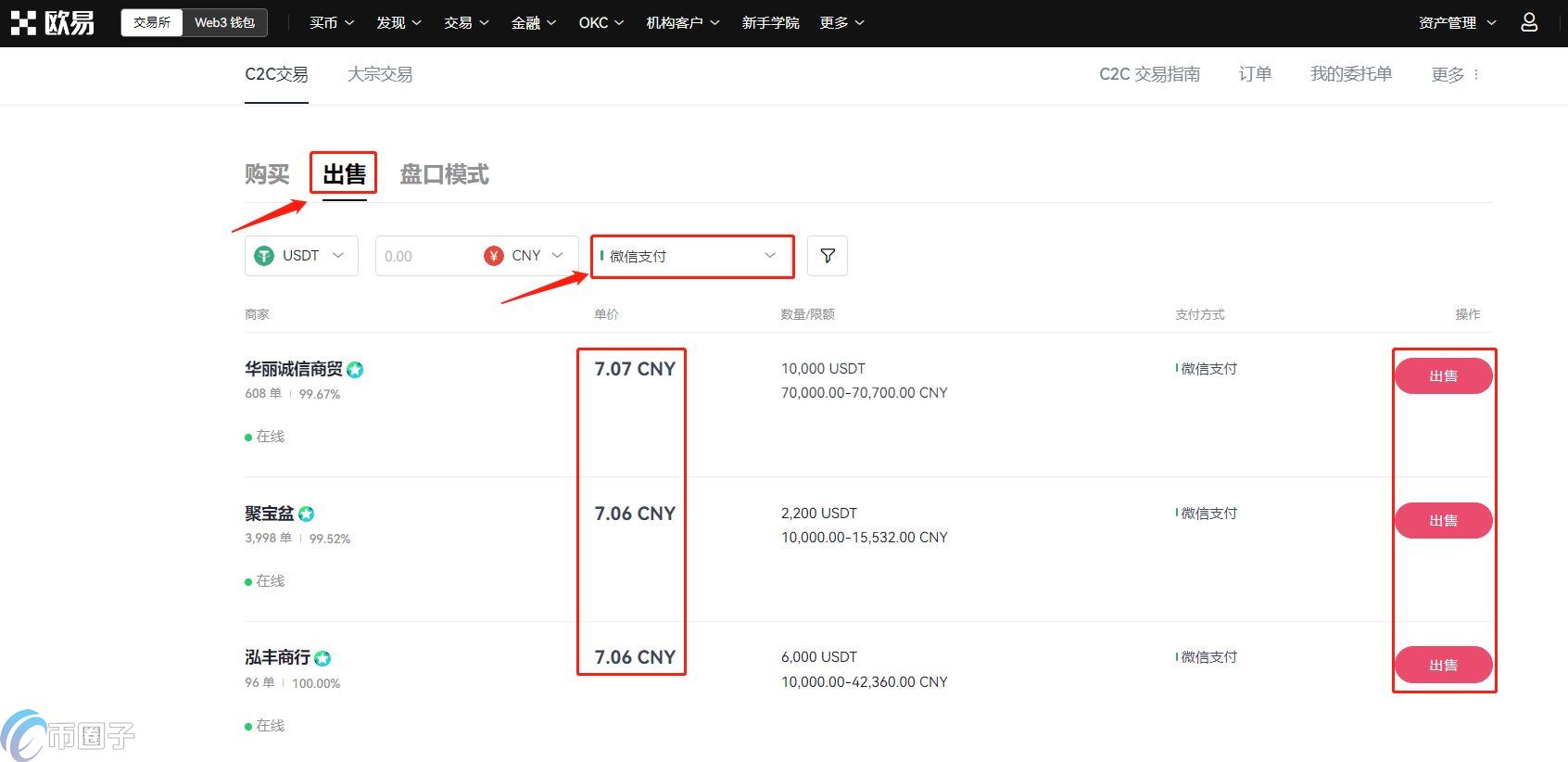The width and height of the screenshot is (1568, 762).
Task: Expand the top-bar 更多 menu
Action: (841, 23)
